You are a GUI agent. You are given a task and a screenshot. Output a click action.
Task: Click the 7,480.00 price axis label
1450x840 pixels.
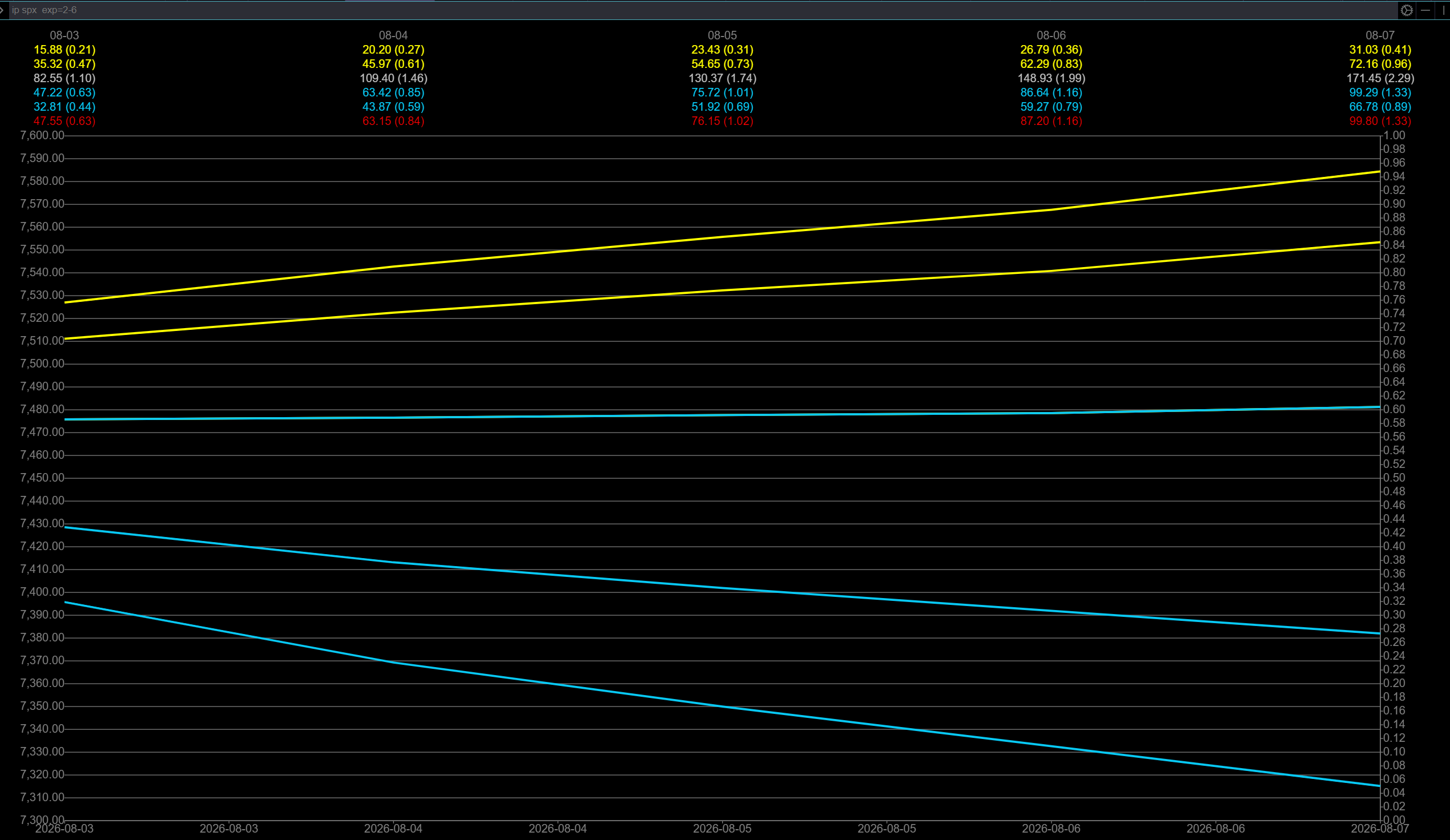tap(42, 410)
